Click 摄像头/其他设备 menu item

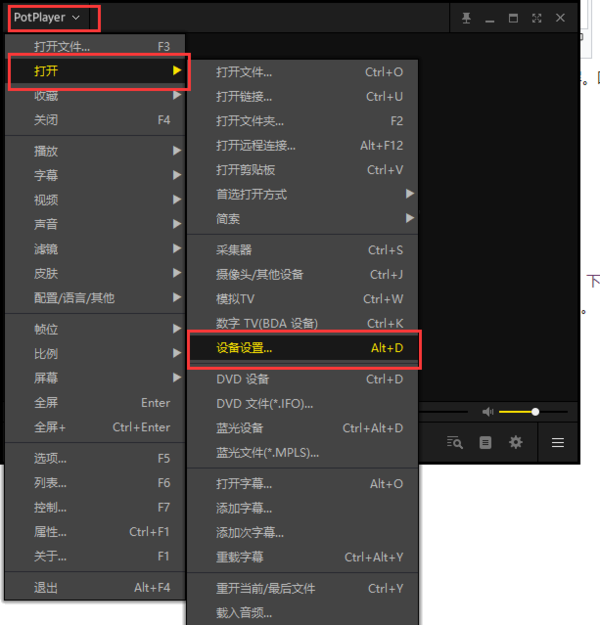click(302, 274)
